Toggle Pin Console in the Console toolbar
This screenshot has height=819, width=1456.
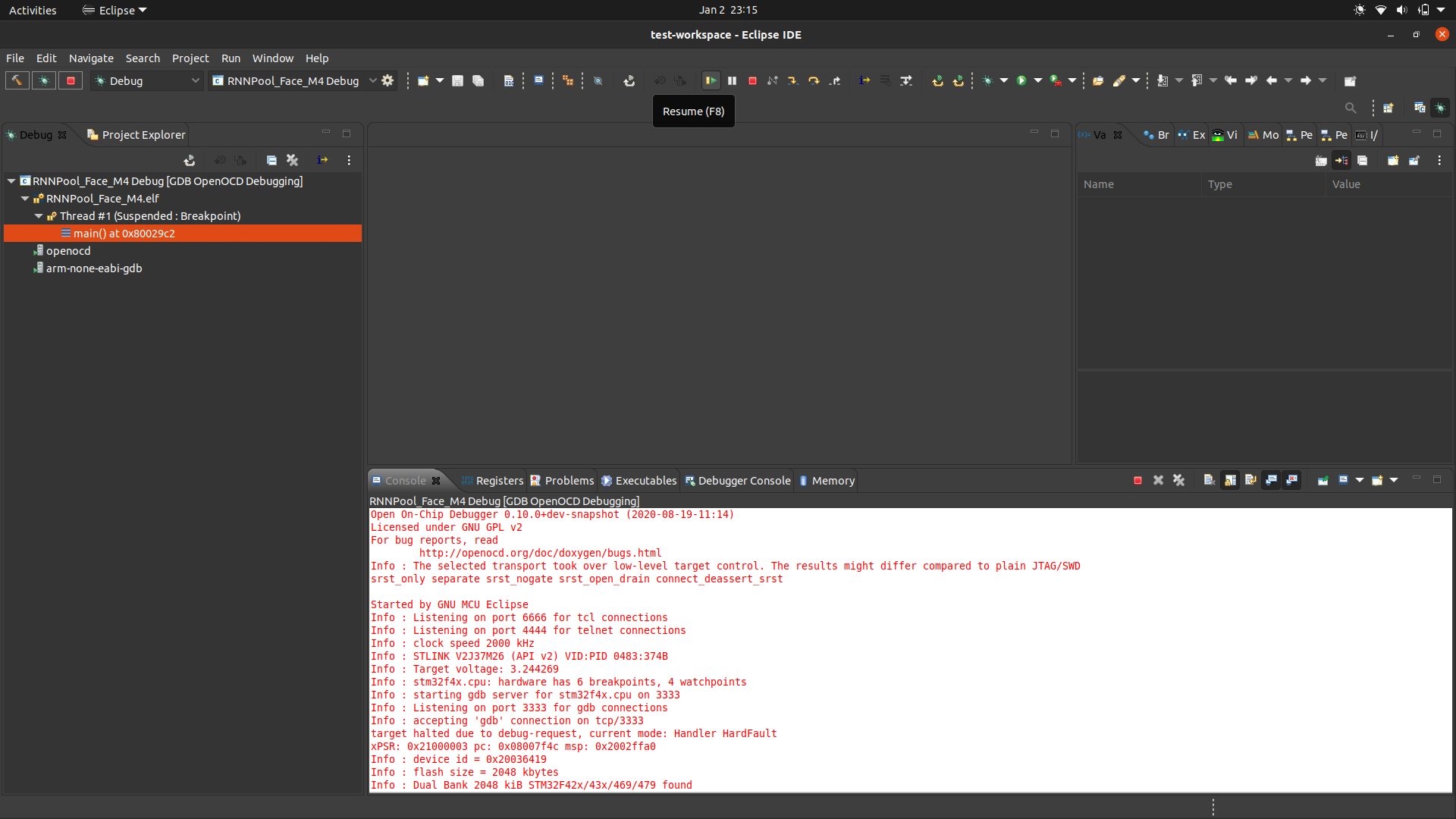click(1323, 481)
